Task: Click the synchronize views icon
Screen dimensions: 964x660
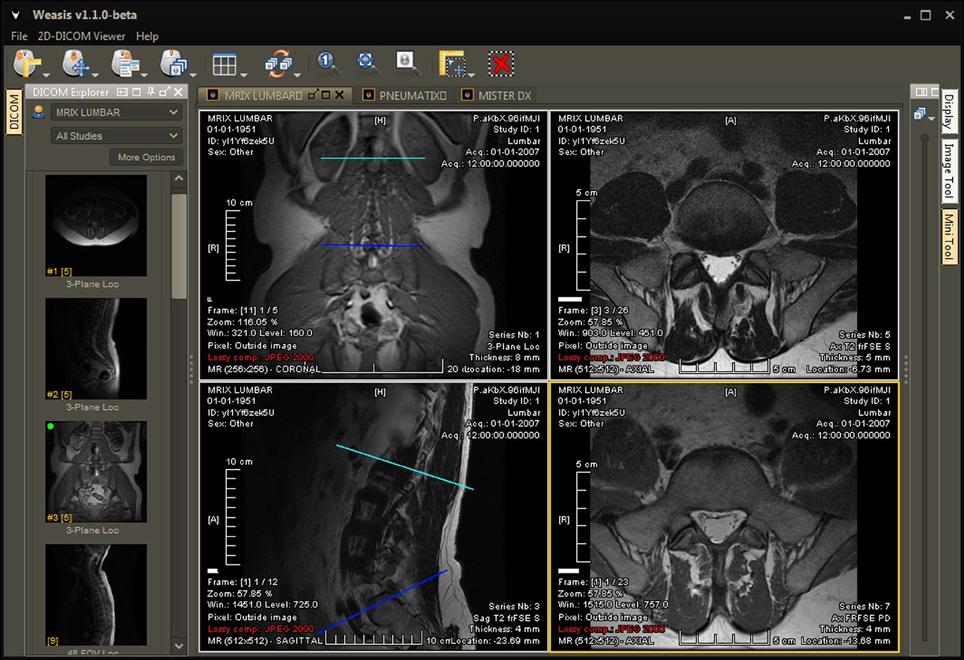Action: 278,64
